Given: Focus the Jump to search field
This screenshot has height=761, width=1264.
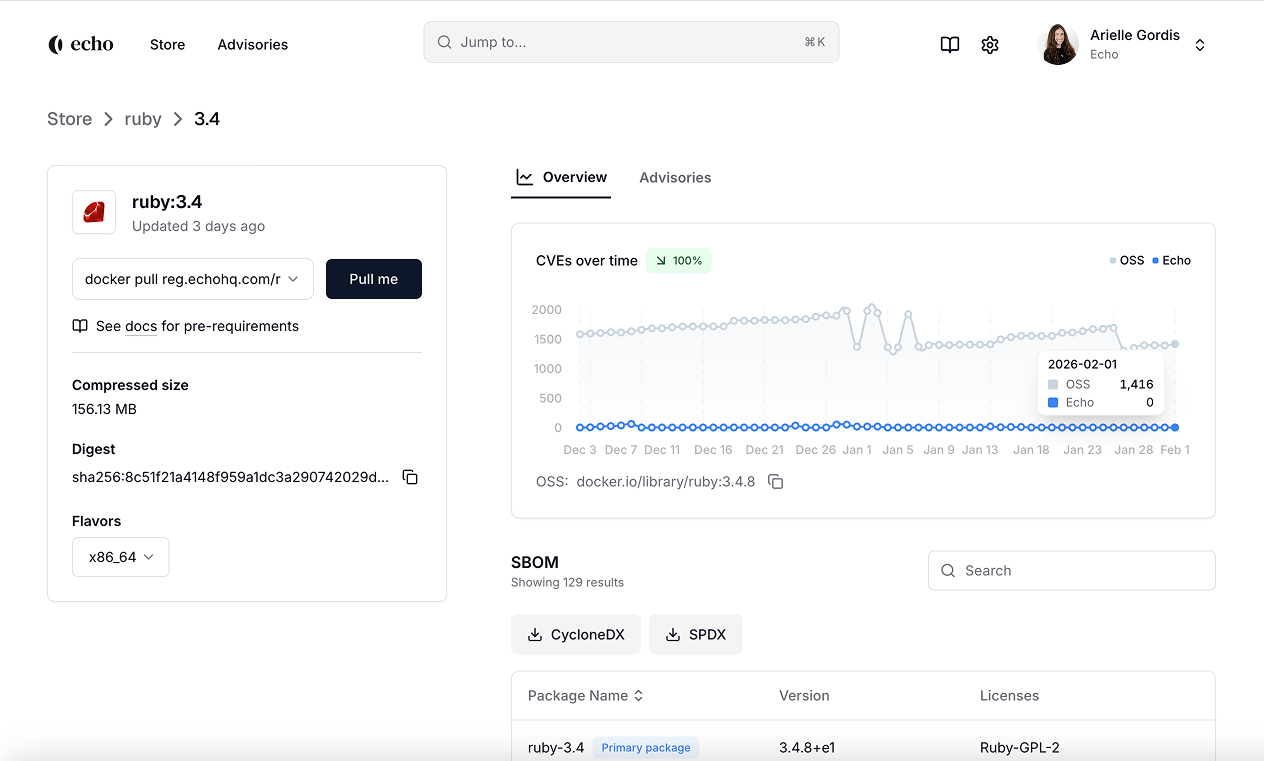Looking at the screenshot, I should pos(631,42).
